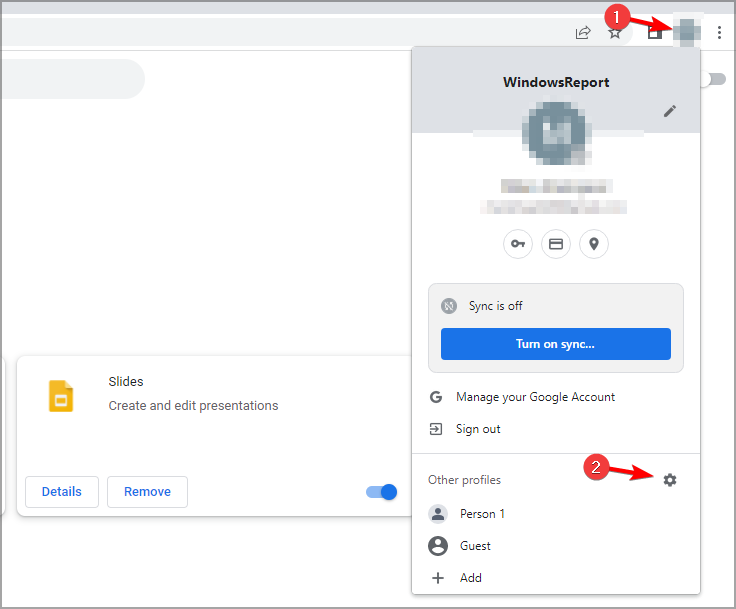Image resolution: width=736 pixels, height=609 pixels.
Task: Click Create and edit presentations description
Action: pyautogui.click(x=193, y=406)
